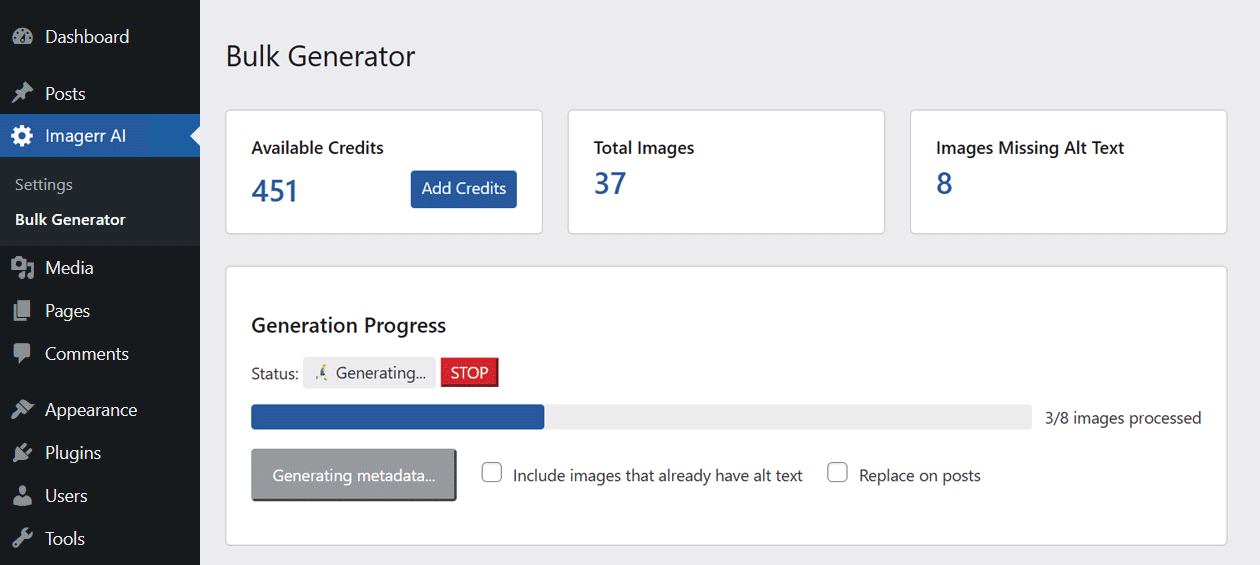Click the Comments speech bubble icon
1260x565 pixels.
(x=22, y=354)
